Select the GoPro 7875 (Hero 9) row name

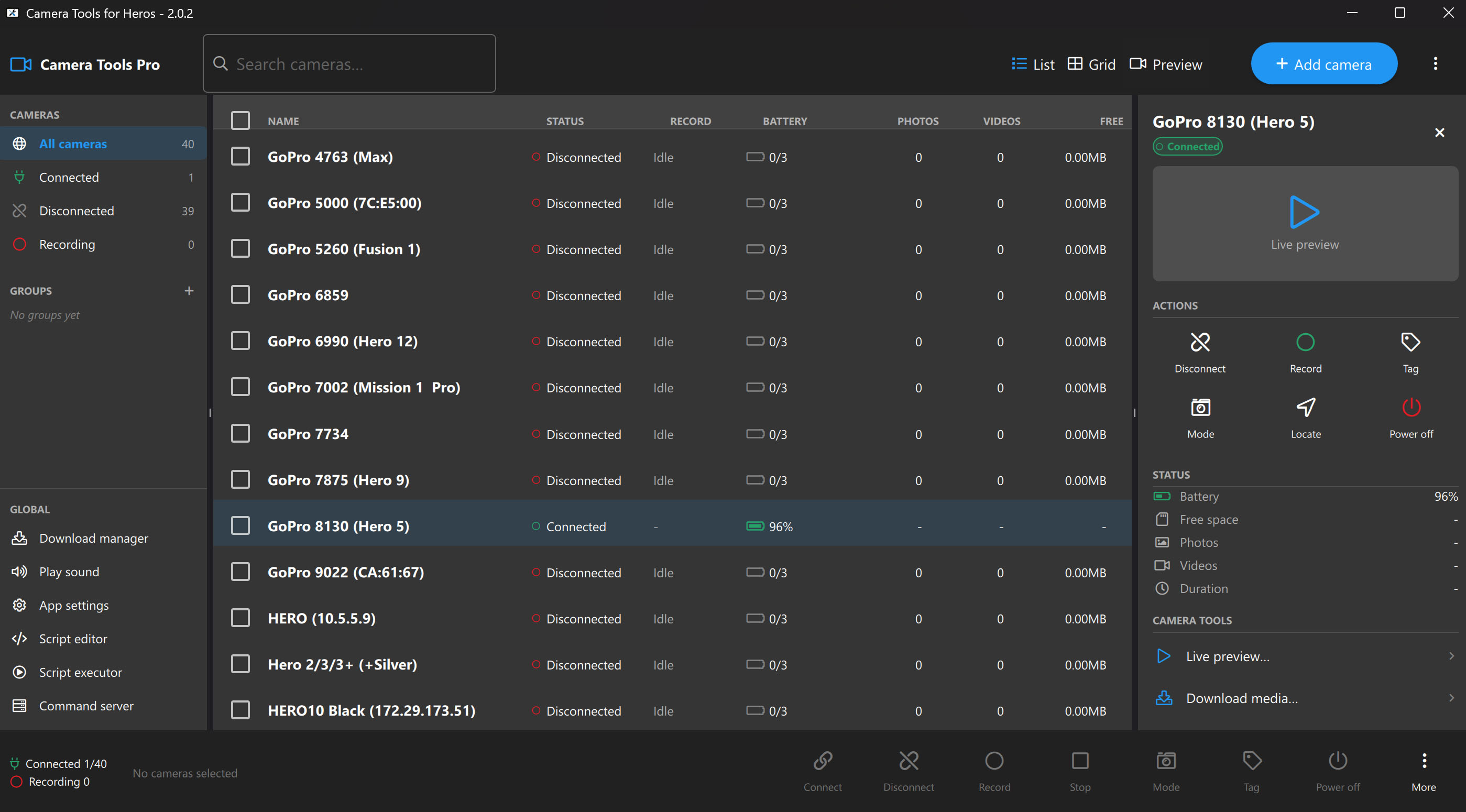click(338, 480)
